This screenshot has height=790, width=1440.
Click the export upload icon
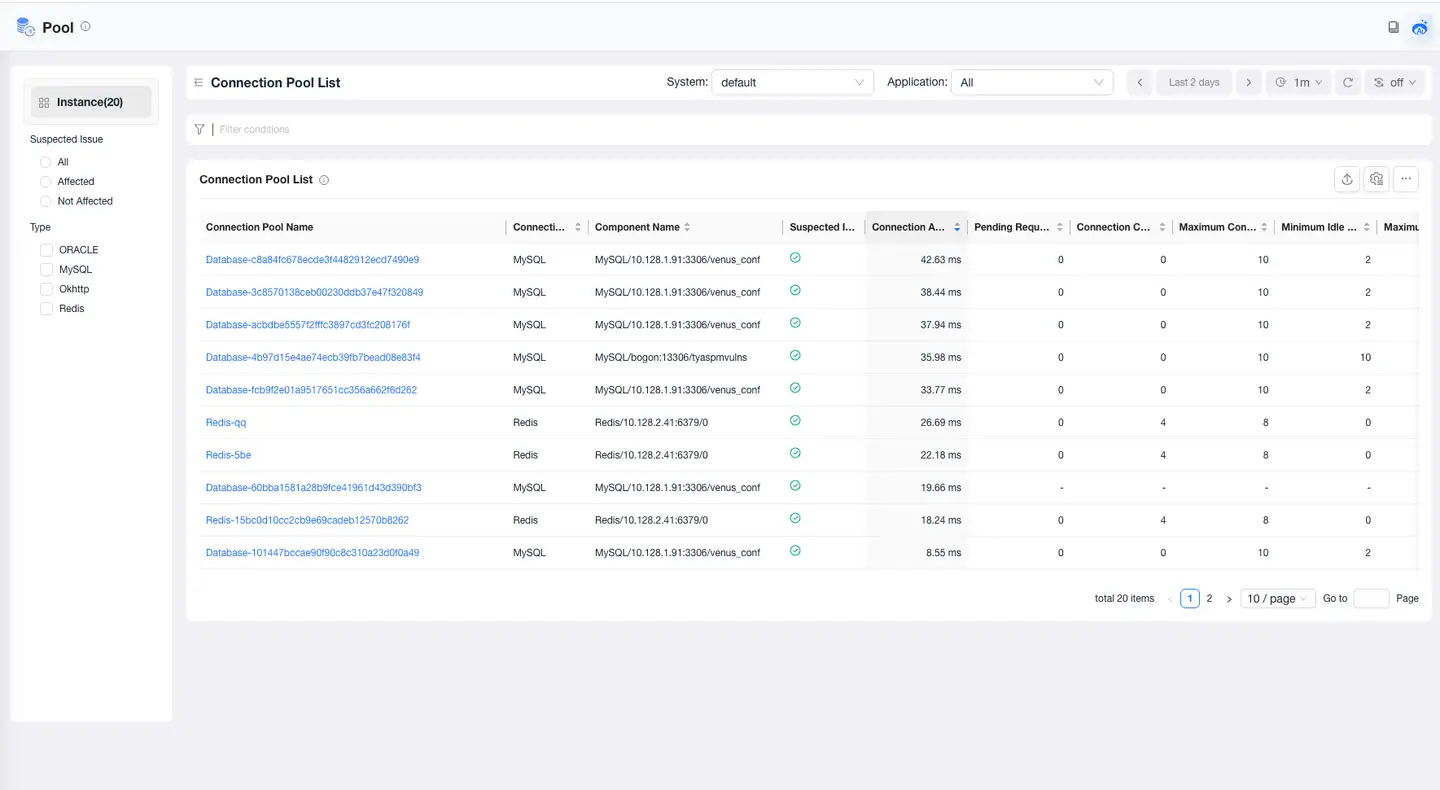tap(1347, 179)
